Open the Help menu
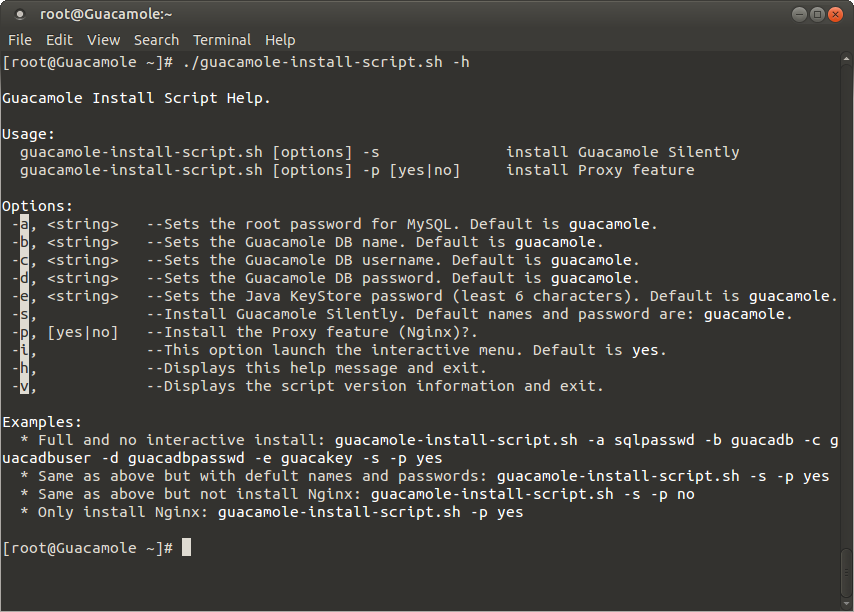The image size is (854, 612). pyautogui.click(x=280, y=40)
